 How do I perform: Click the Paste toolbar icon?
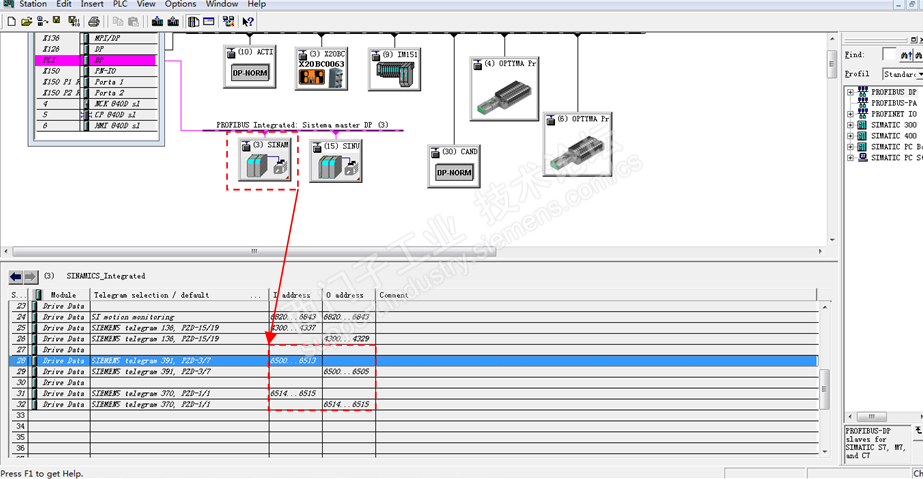[x=134, y=22]
